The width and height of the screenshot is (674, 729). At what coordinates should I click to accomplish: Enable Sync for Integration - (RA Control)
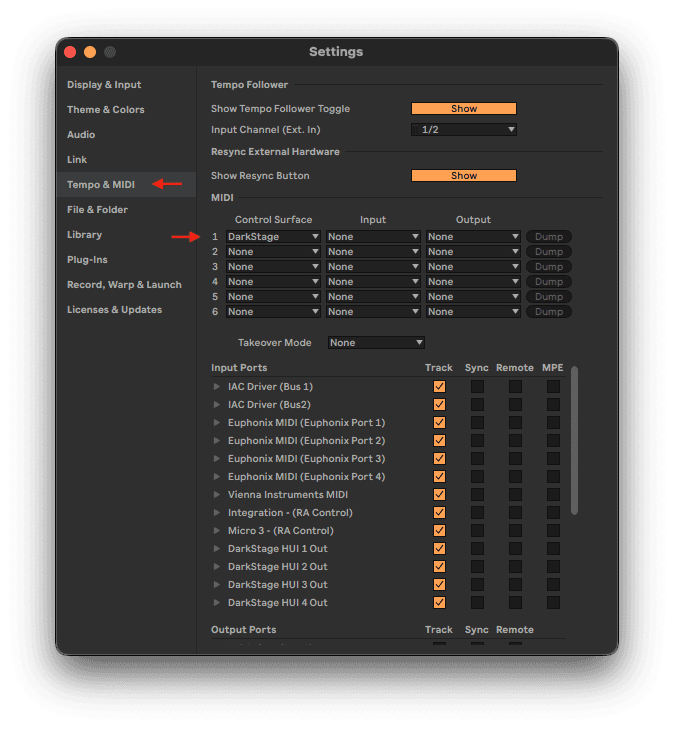point(477,512)
